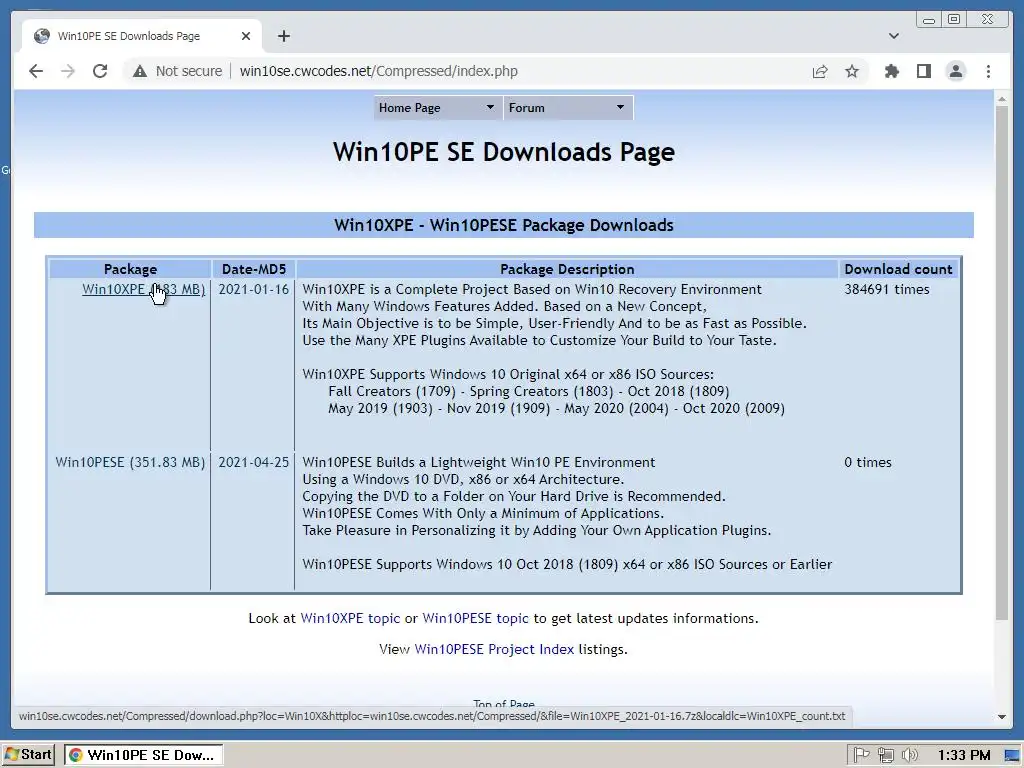This screenshot has height=768, width=1024.
Task: Open the network tray icon
Action: [886, 756]
